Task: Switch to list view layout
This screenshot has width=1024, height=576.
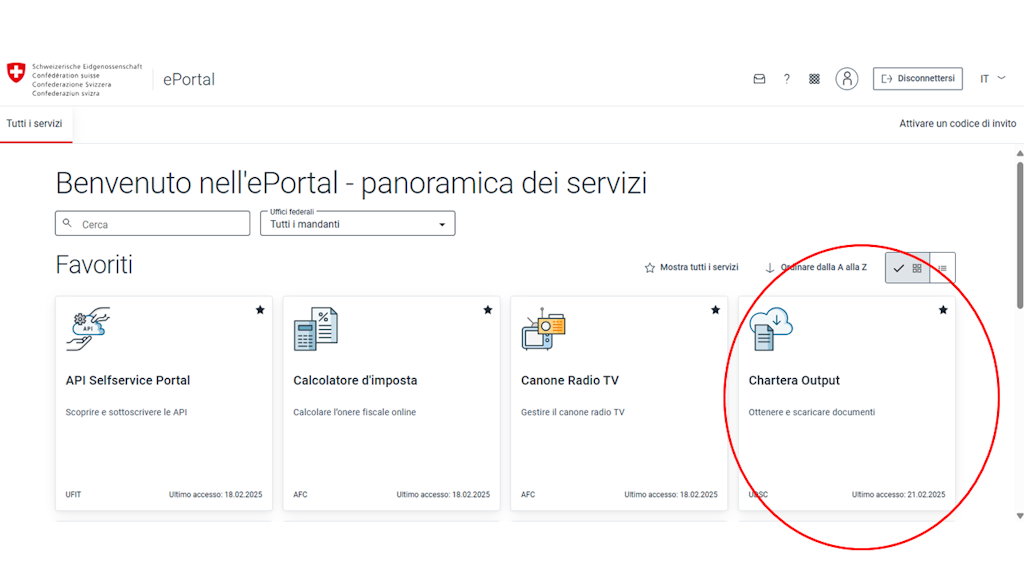Action: 941,267
